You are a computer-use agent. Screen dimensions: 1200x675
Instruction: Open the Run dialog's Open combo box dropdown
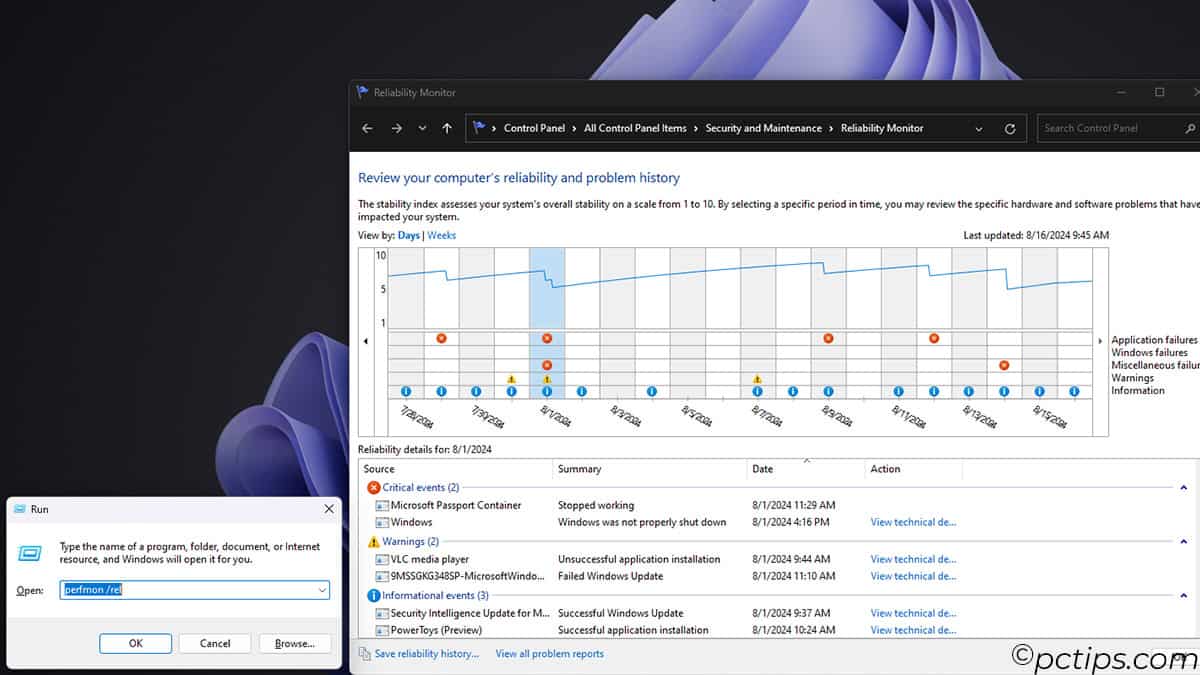pyautogui.click(x=320, y=590)
